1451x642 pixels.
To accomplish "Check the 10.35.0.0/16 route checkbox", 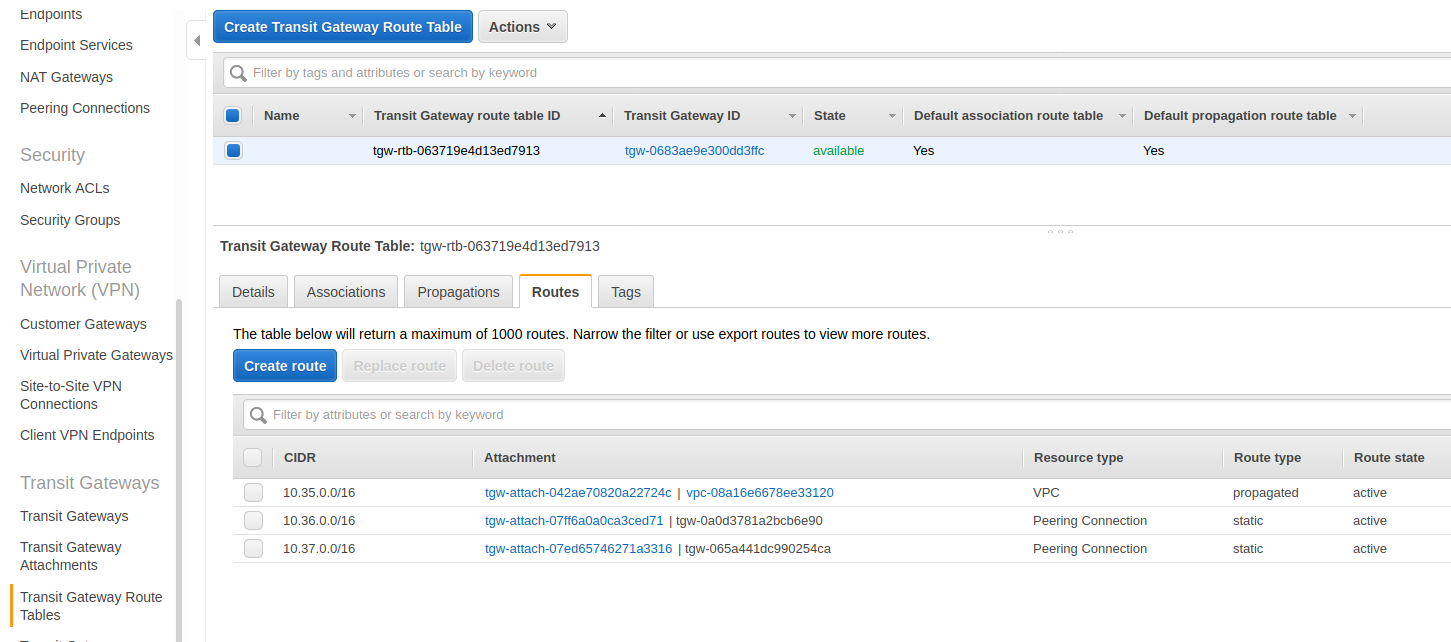I will [253, 493].
